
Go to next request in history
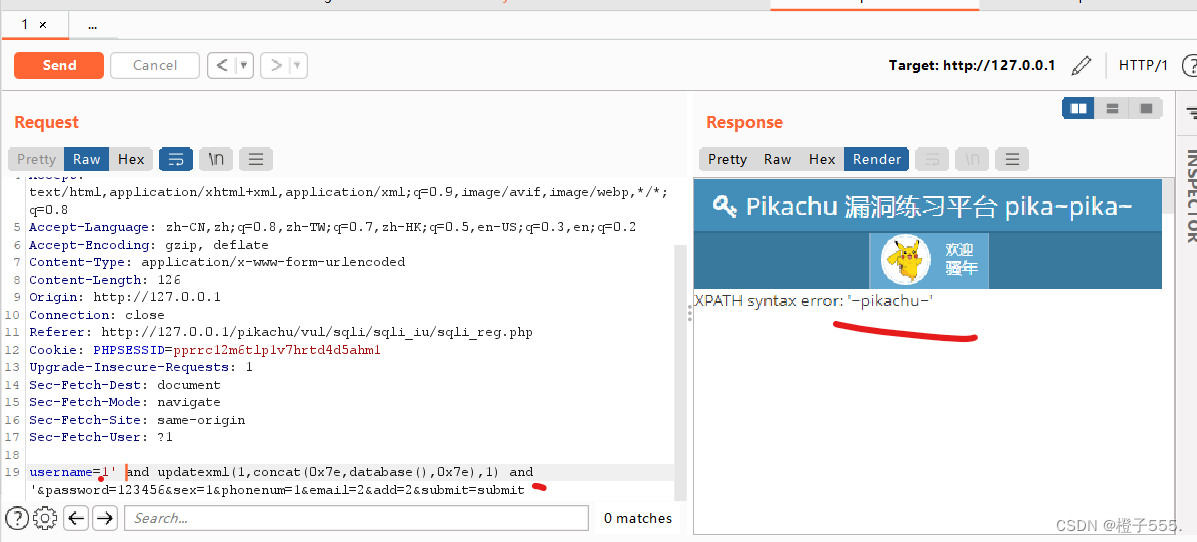[x=276, y=66]
